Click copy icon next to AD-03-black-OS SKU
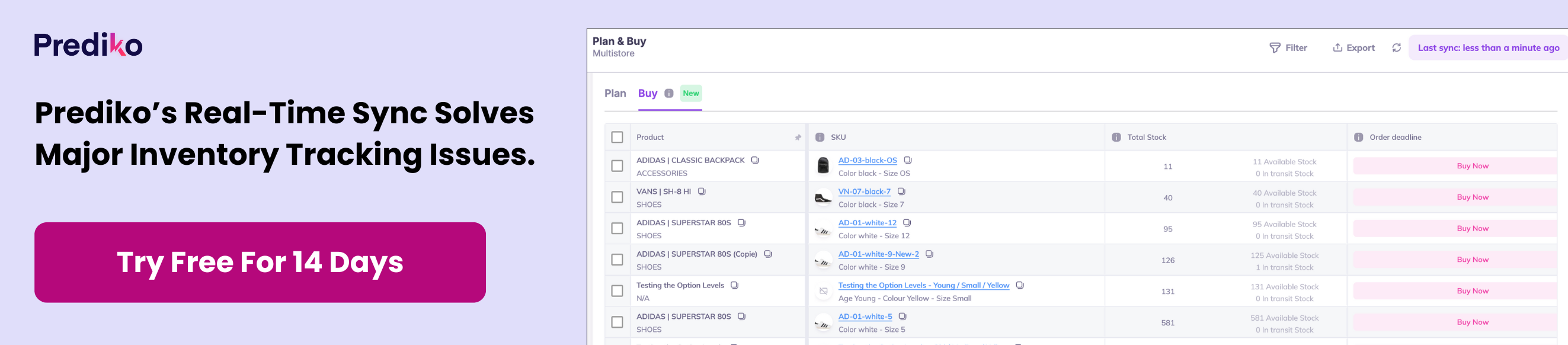The image size is (1568, 345). pyautogui.click(x=908, y=160)
